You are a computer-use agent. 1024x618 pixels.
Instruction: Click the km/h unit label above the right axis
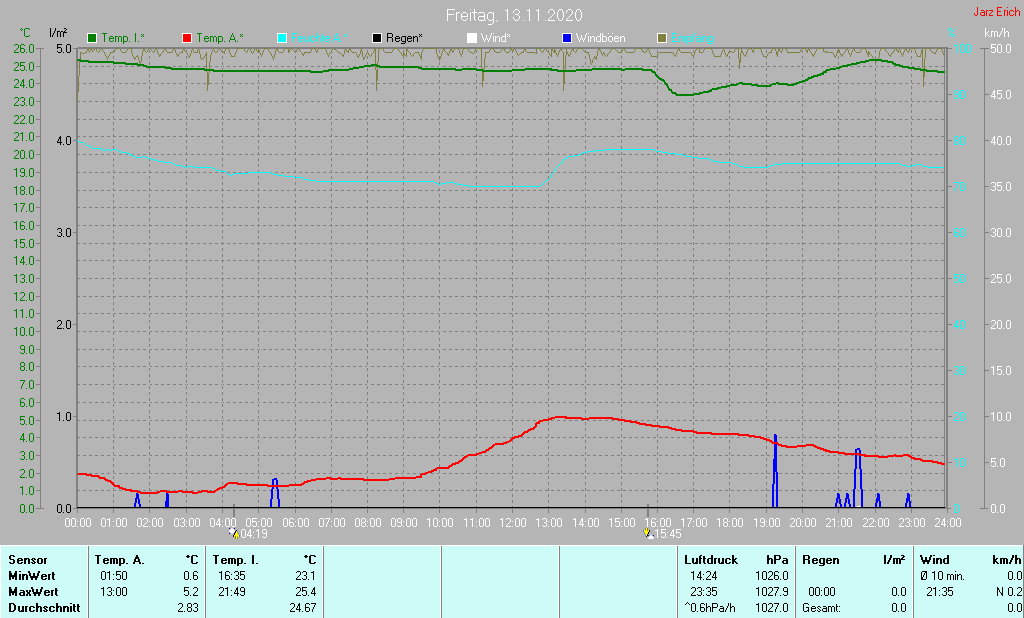[997, 33]
